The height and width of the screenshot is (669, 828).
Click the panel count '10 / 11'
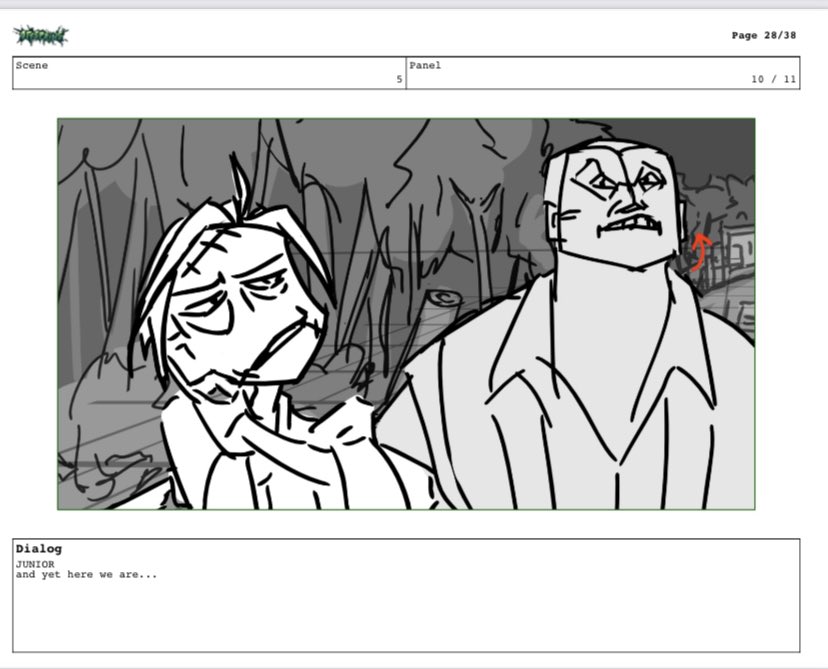(774, 79)
